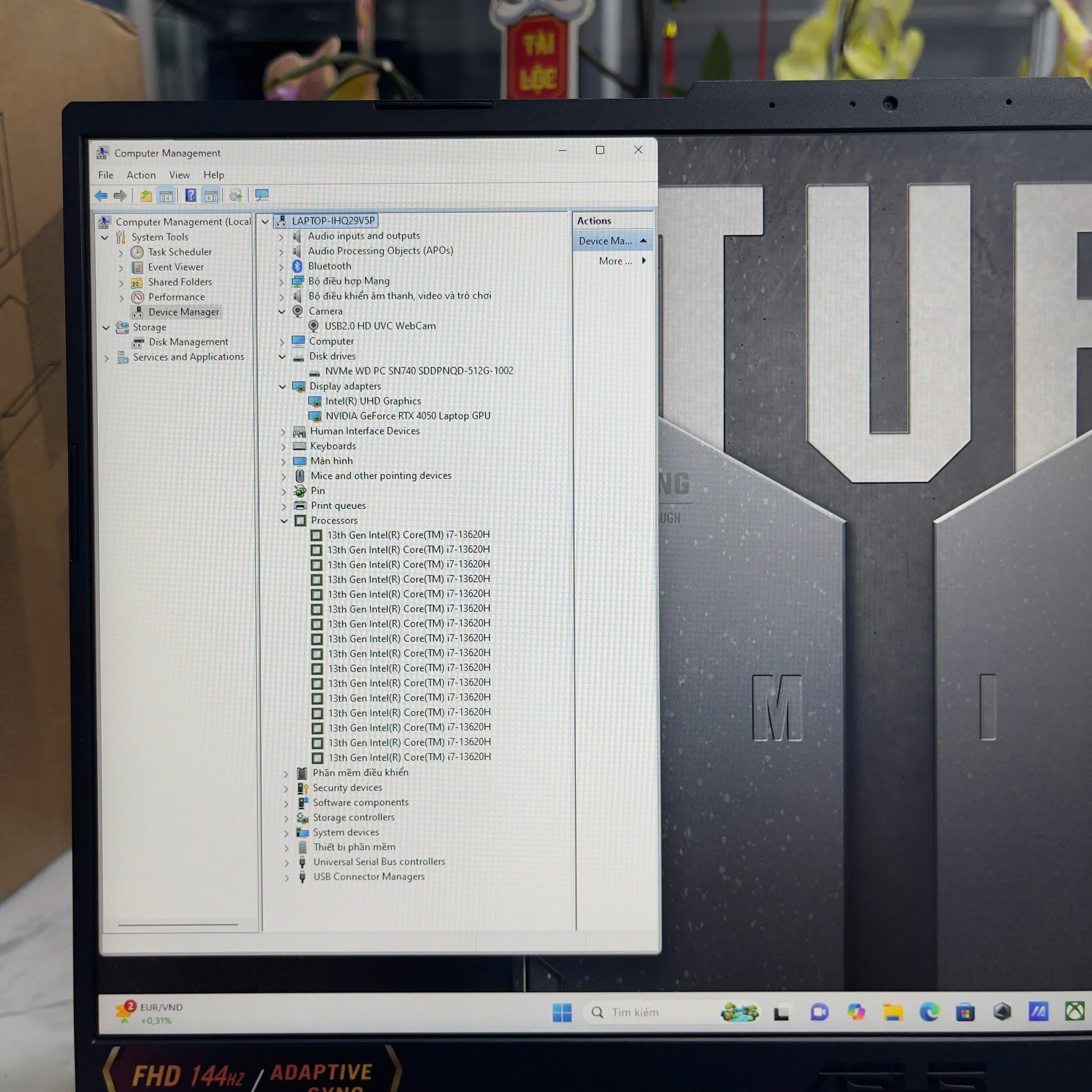
Task: Select Performance in the console tree
Action: (x=176, y=297)
